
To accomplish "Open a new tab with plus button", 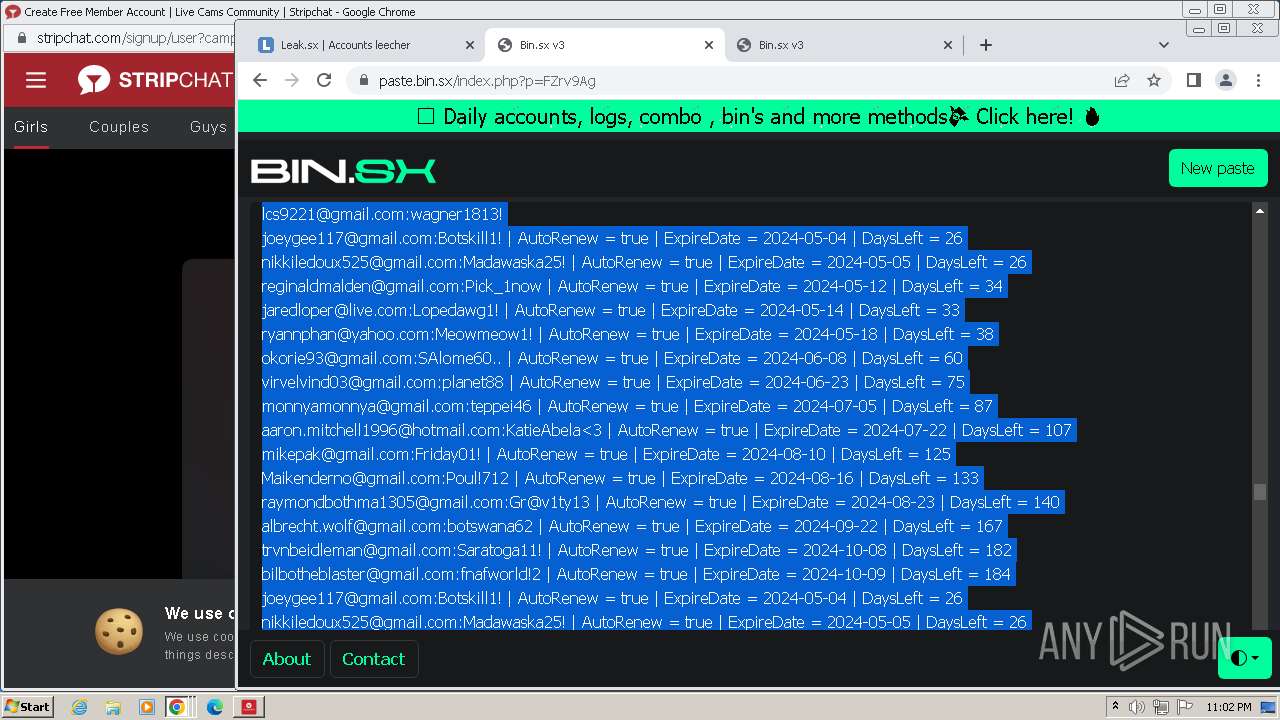I will [986, 45].
